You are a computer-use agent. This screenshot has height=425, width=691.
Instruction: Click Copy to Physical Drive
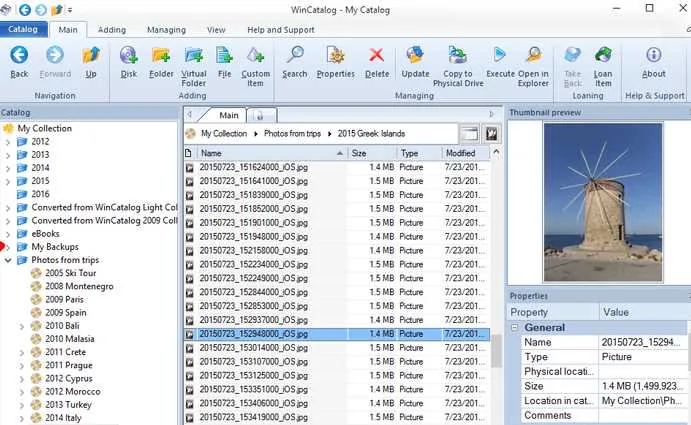[458, 67]
